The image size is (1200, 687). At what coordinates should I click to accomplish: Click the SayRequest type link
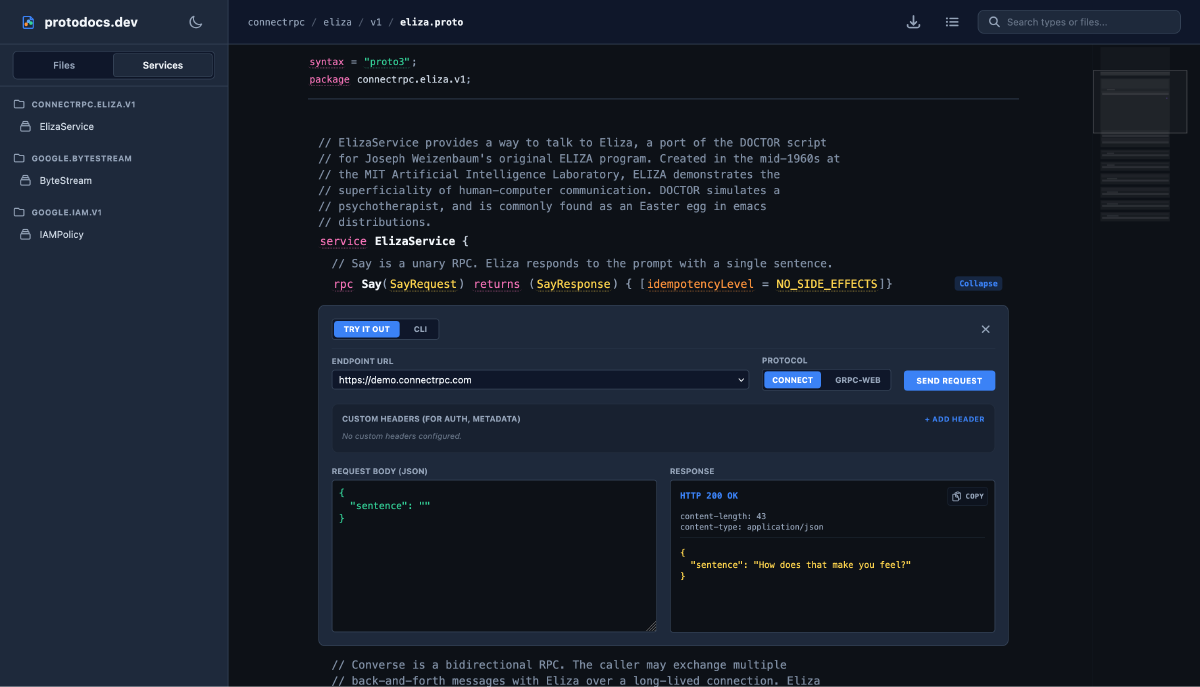(424, 284)
